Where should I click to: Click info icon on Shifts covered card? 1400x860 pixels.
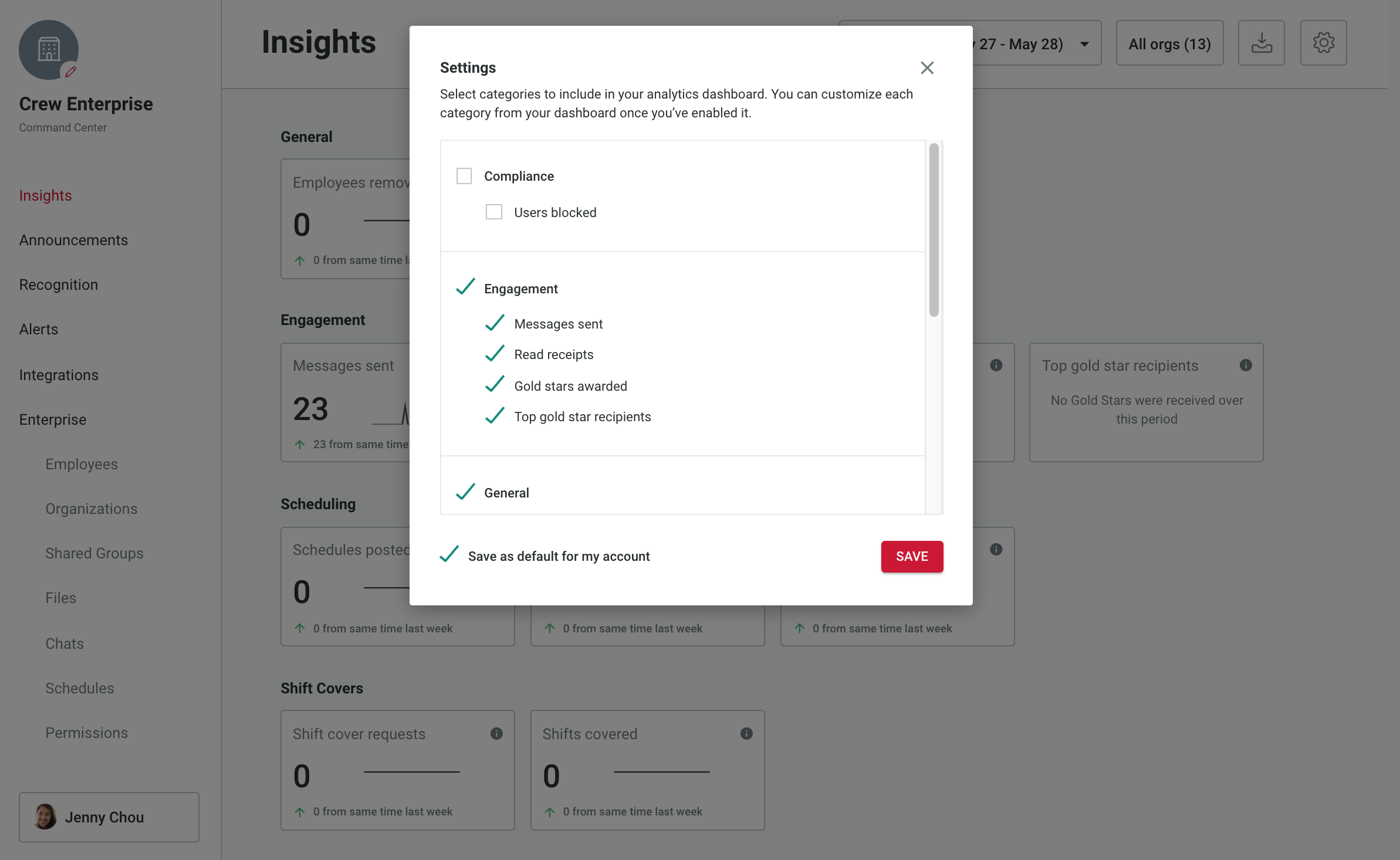pos(746,734)
